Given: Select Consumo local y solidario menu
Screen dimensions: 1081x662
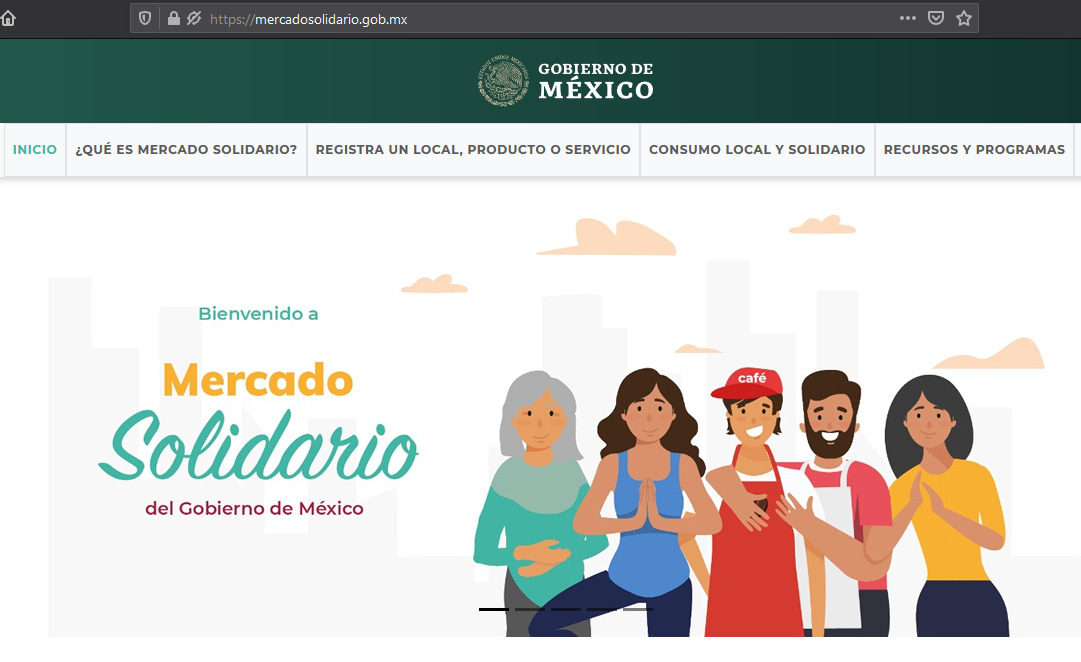Looking at the screenshot, I should coord(757,150).
